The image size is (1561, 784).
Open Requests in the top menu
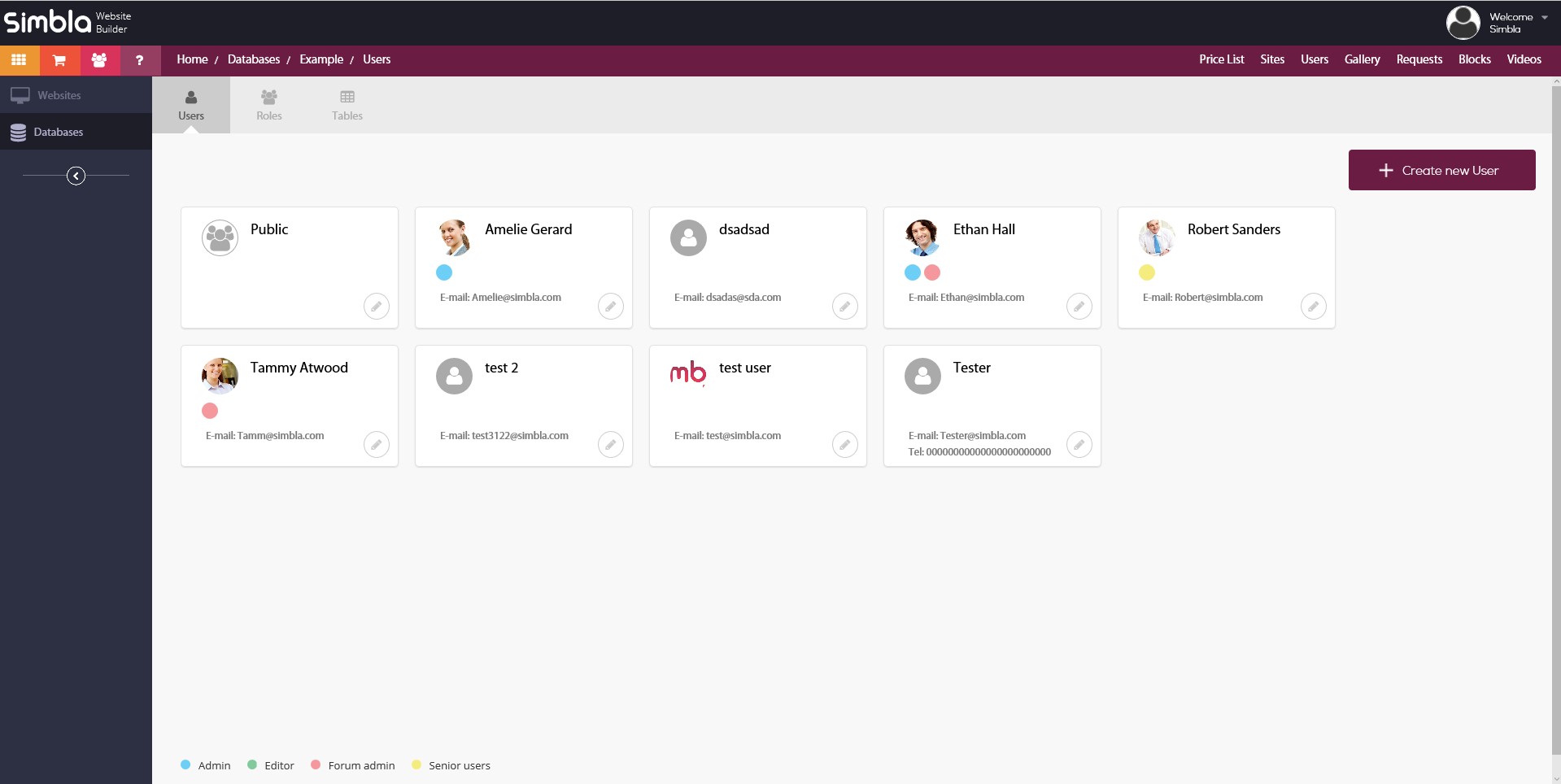[1419, 59]
